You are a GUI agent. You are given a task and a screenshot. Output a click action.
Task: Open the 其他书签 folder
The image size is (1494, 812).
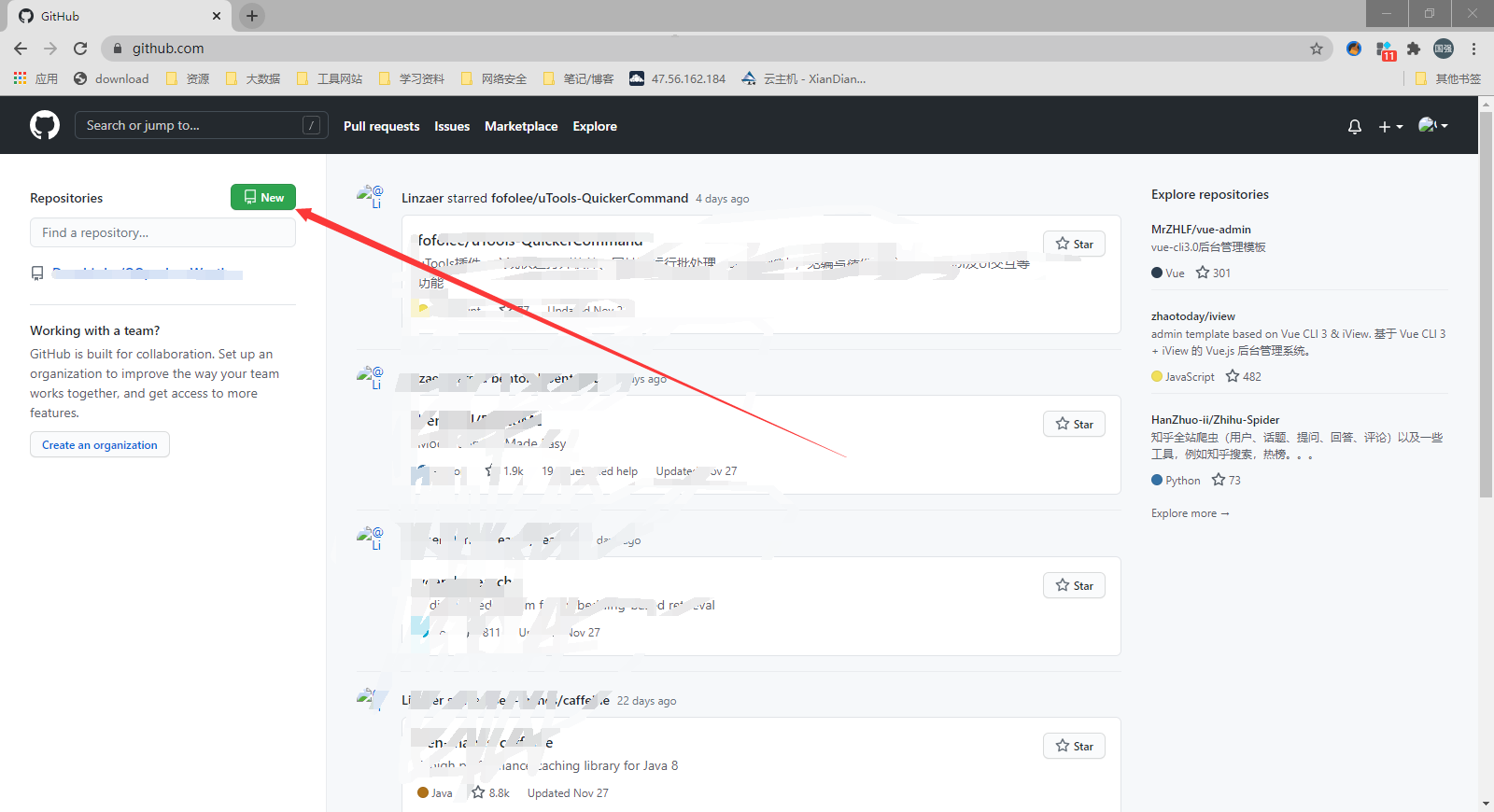point(1448,78)
